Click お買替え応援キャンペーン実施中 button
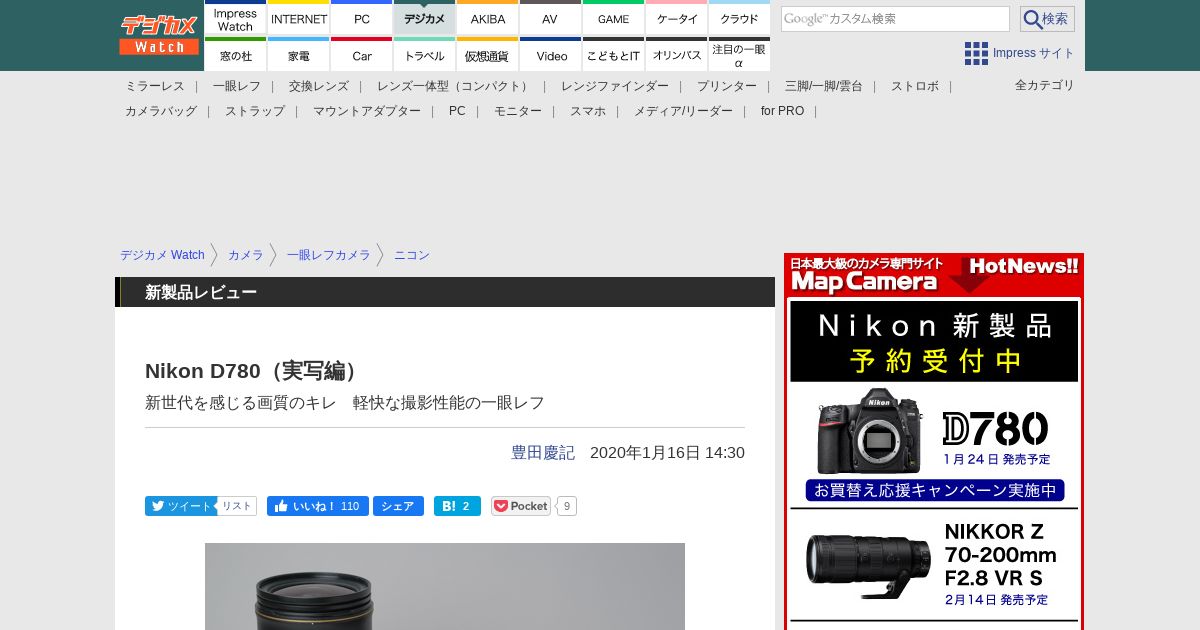 point(935,491)
